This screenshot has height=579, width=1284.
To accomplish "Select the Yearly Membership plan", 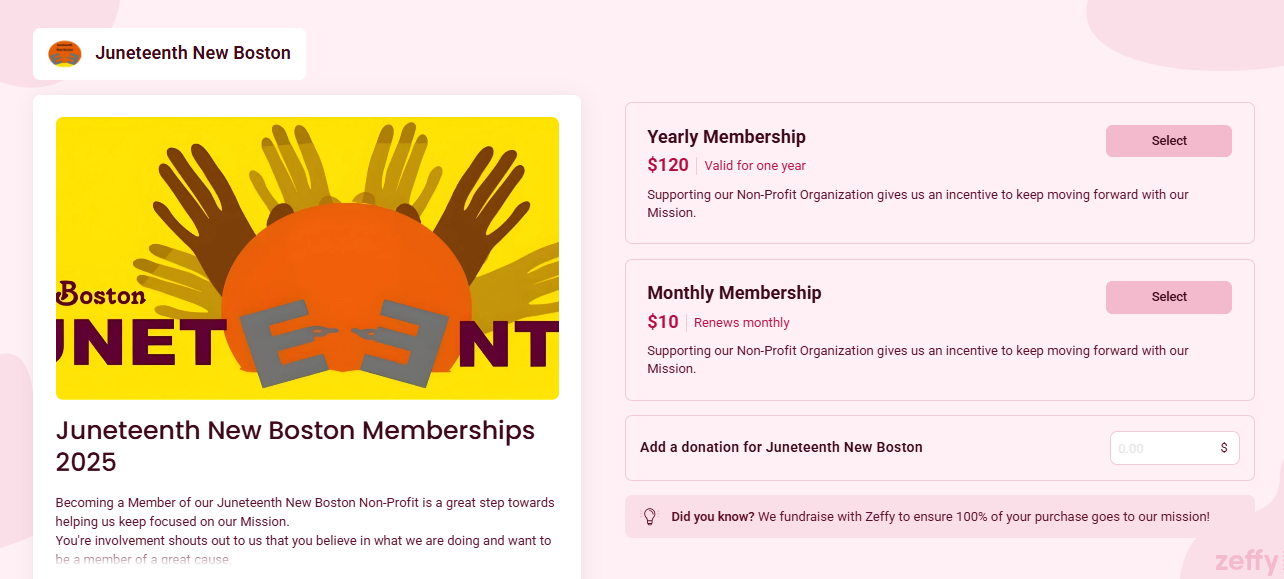I will click(1168, 140).
